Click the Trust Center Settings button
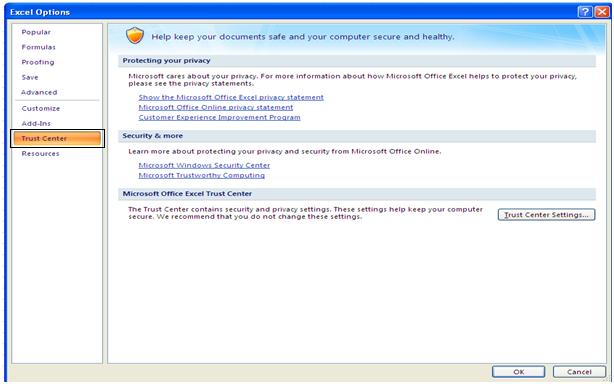The image size is (614, 384). pyautogui.click(x=546, y=215)
